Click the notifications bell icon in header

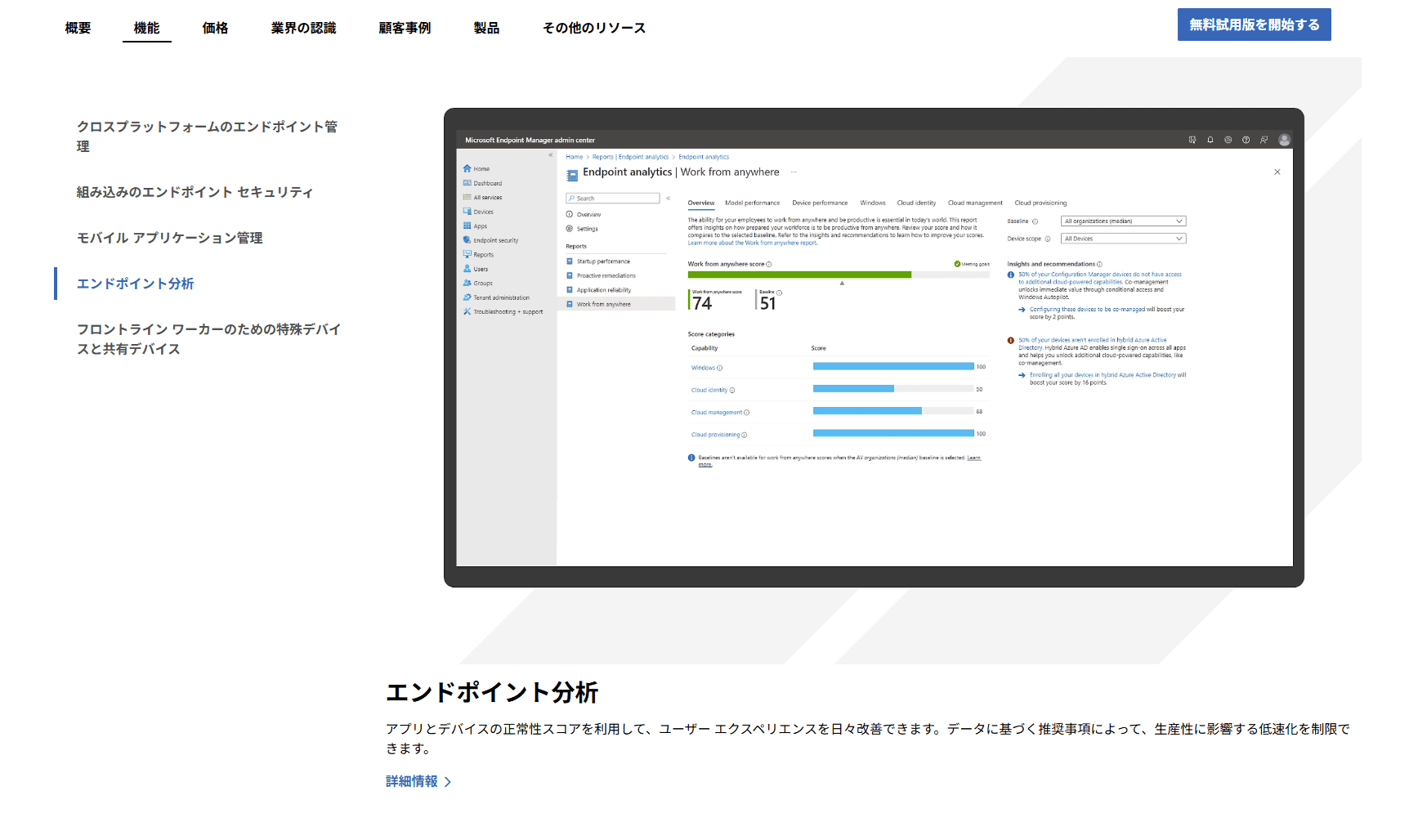coord(1210,140)
